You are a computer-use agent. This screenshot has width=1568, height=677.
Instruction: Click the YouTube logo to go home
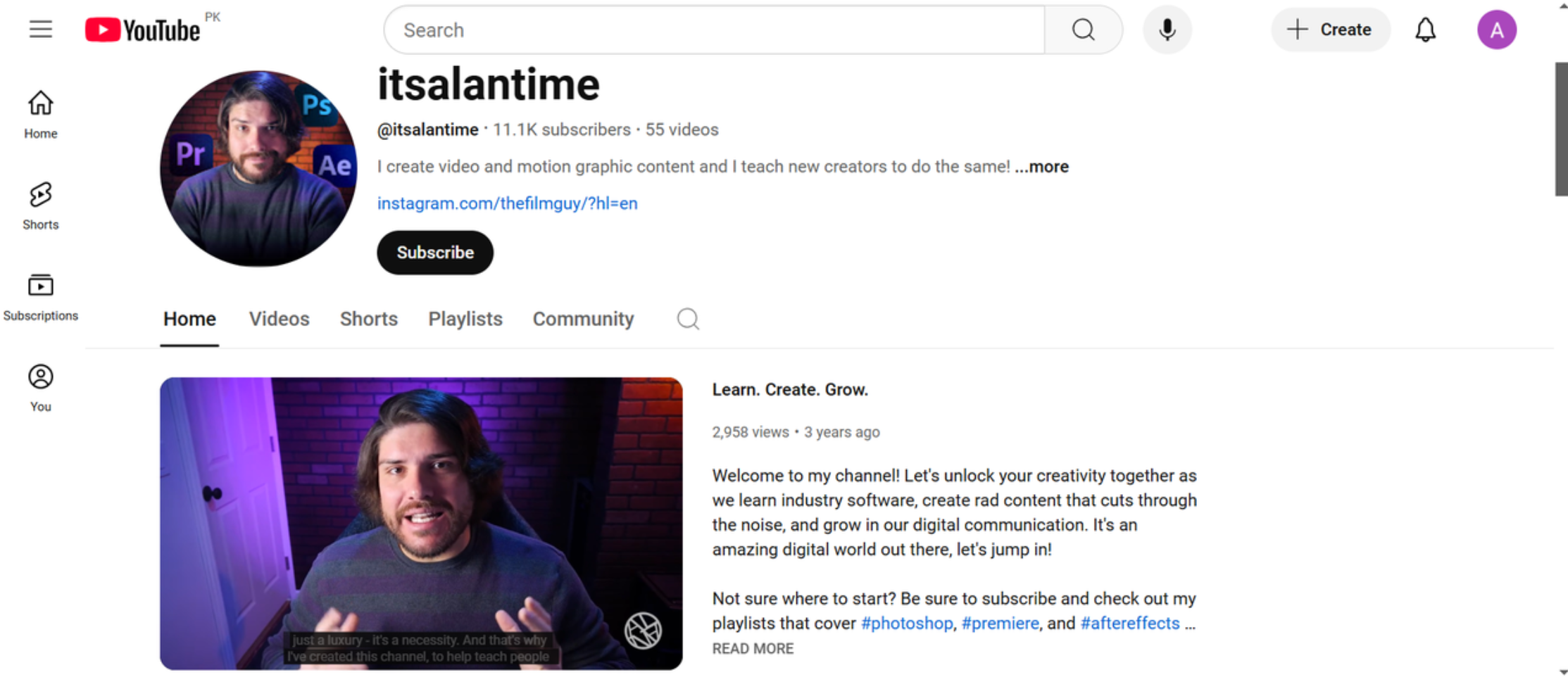(143, 29)
